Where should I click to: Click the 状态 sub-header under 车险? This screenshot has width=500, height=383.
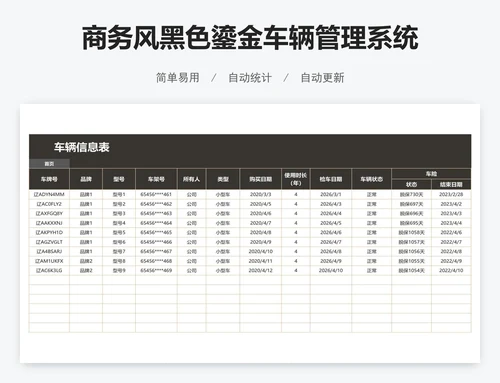tap(412, 184)
